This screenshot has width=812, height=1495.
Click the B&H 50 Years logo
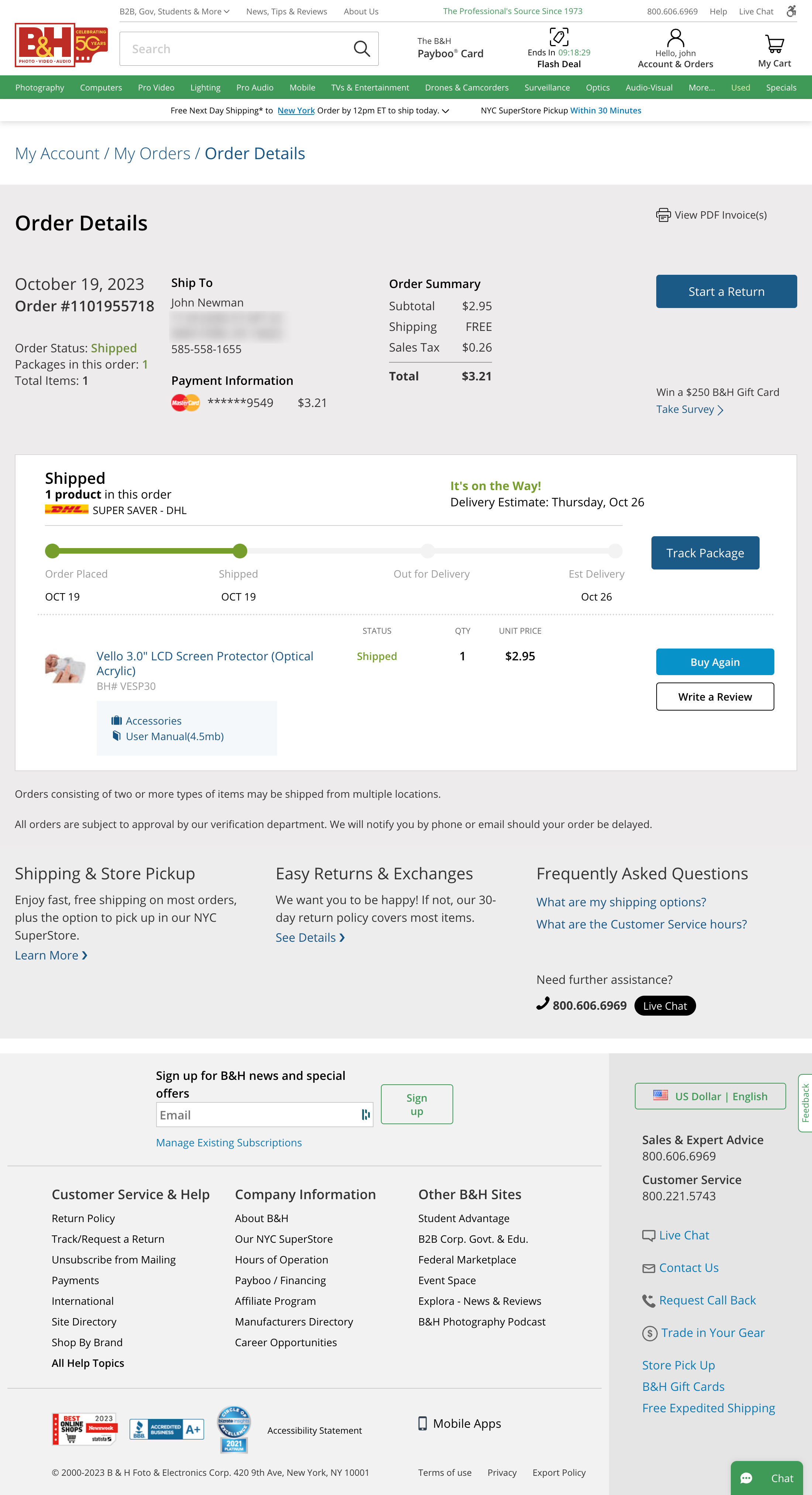[61, 45]
